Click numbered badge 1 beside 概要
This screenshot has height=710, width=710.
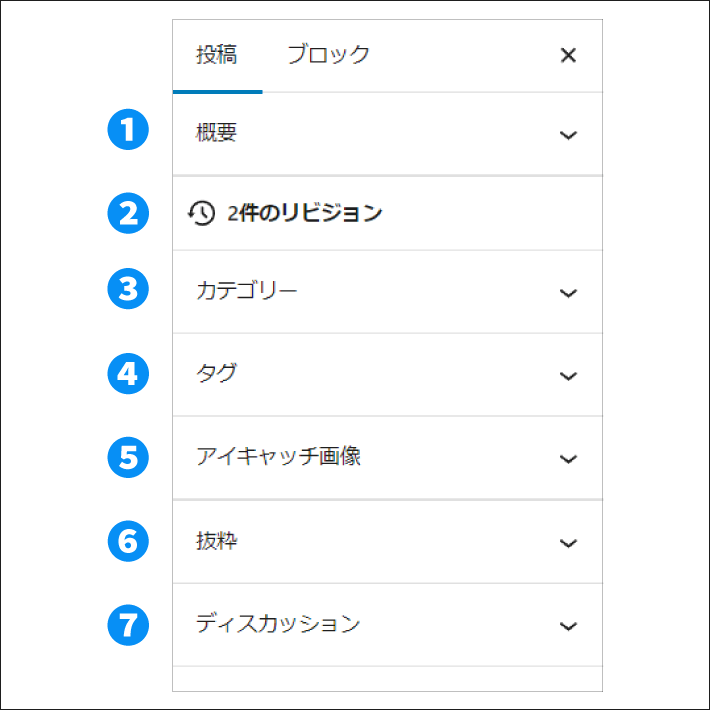point(128,132)
